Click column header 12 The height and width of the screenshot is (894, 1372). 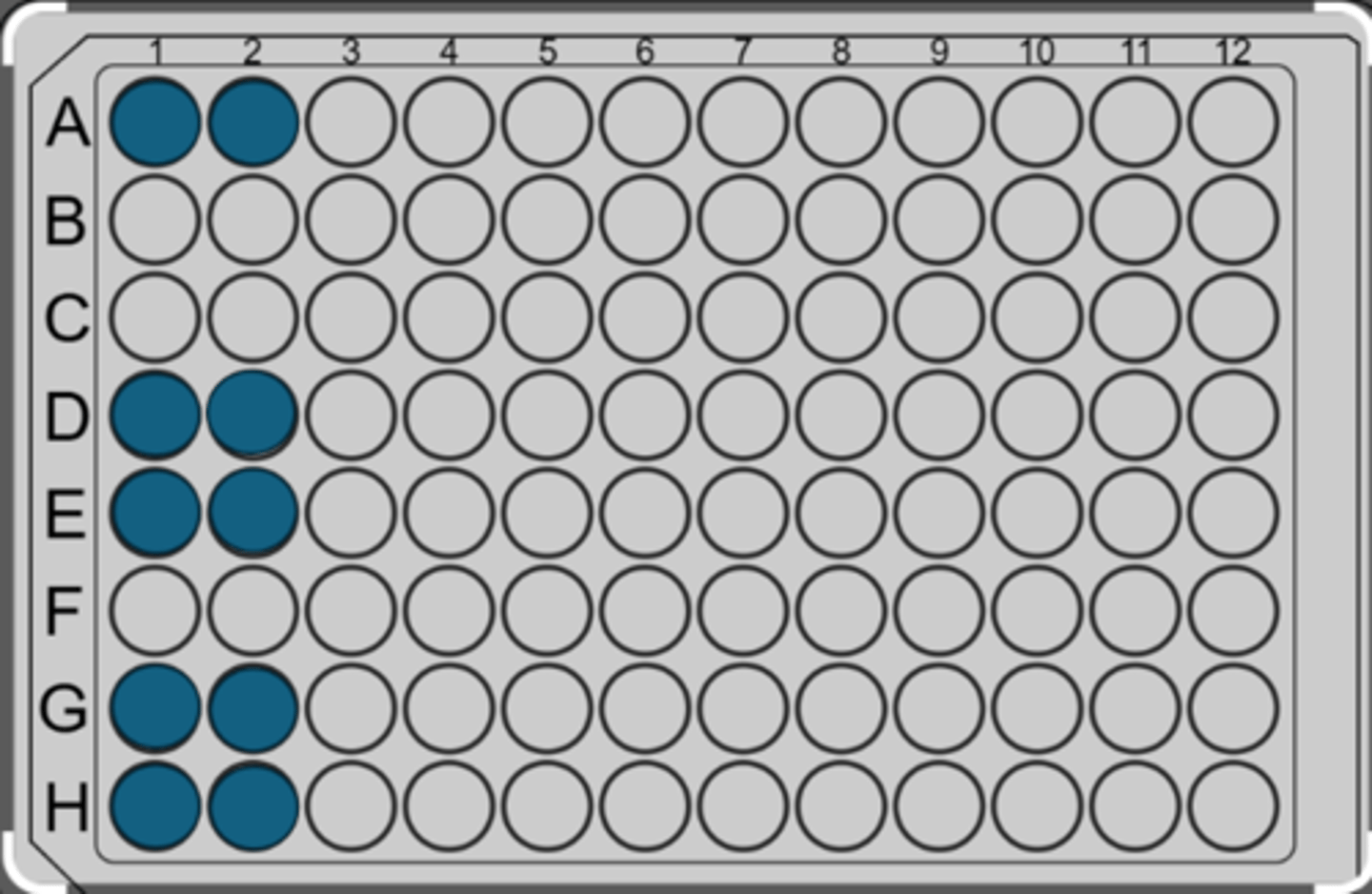(1233, 51)
